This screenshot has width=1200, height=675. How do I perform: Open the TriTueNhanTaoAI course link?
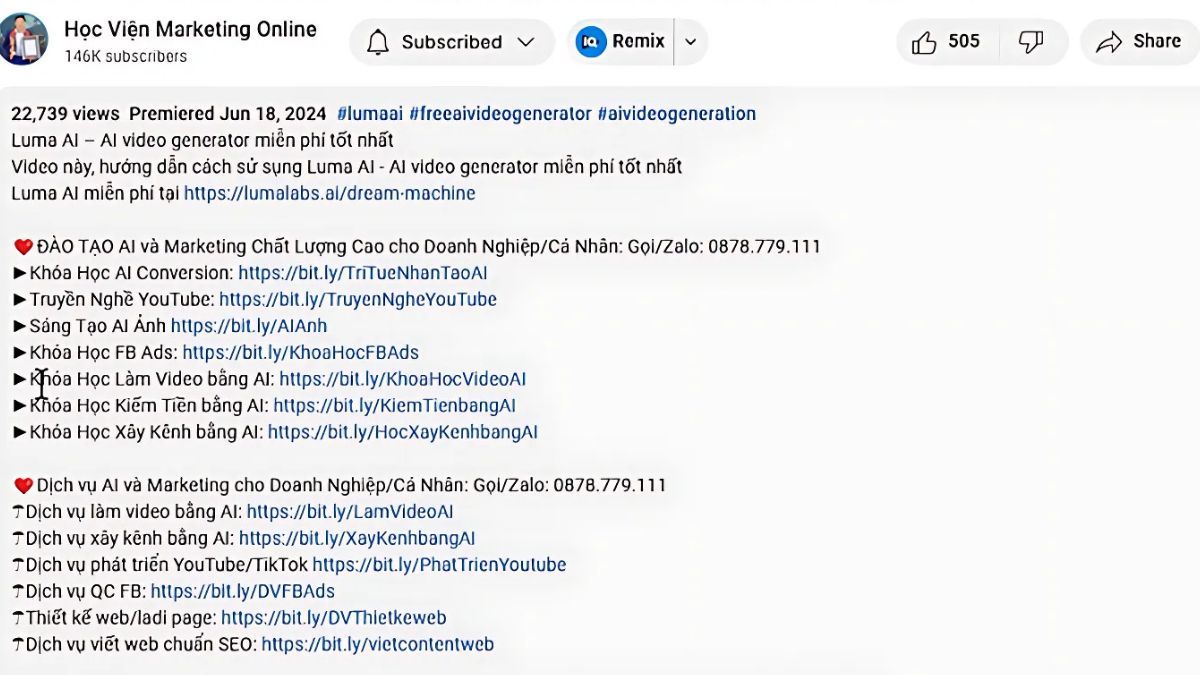click(363, 272)
